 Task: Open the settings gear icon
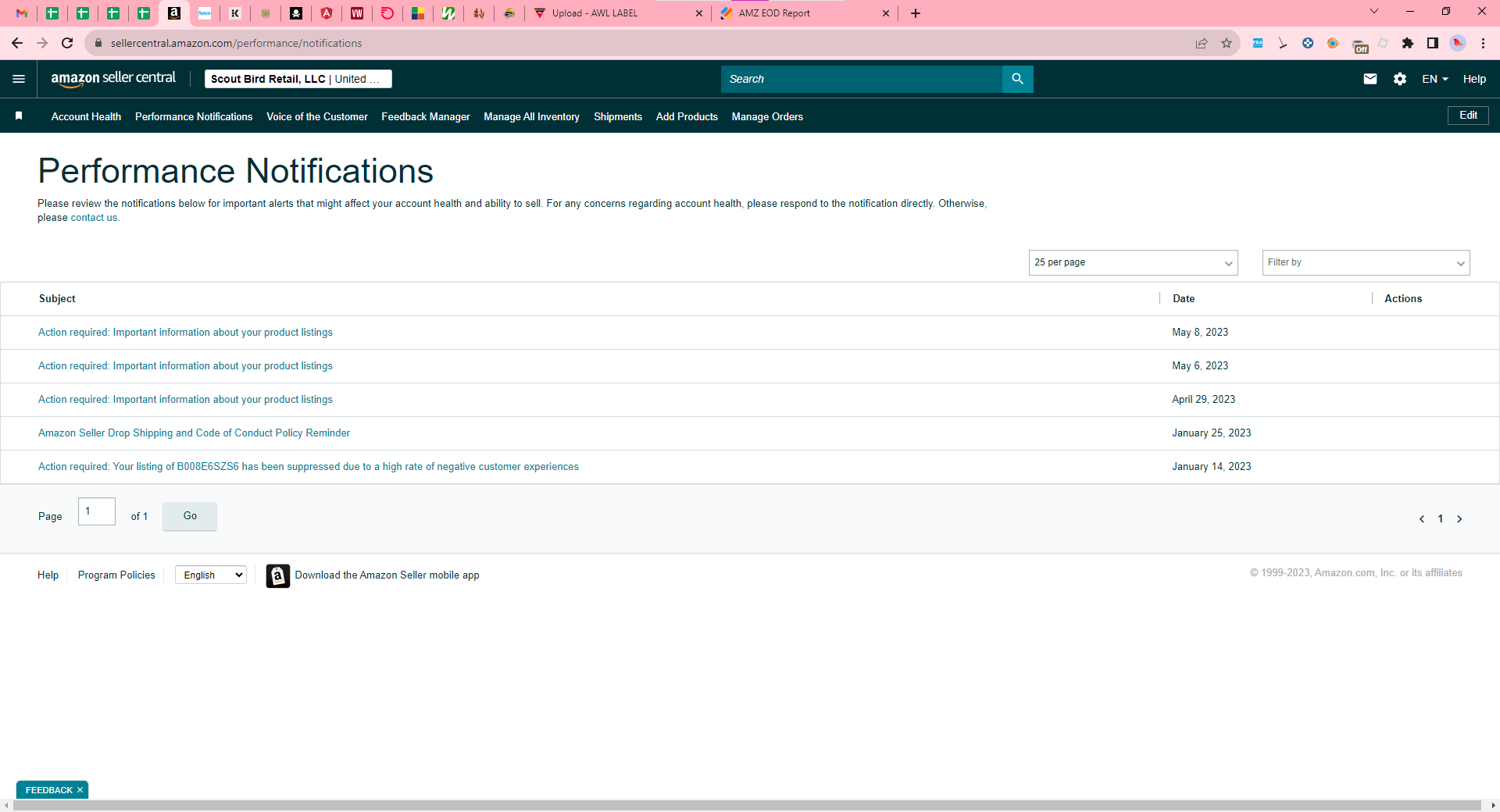click(x=1400, y=79)
